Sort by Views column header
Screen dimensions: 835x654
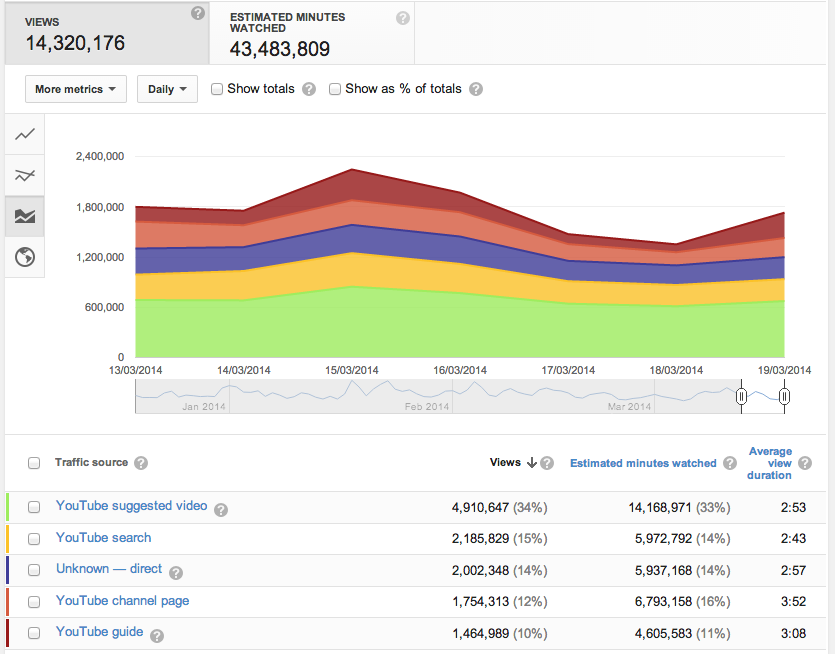click(x=505, y=463)
